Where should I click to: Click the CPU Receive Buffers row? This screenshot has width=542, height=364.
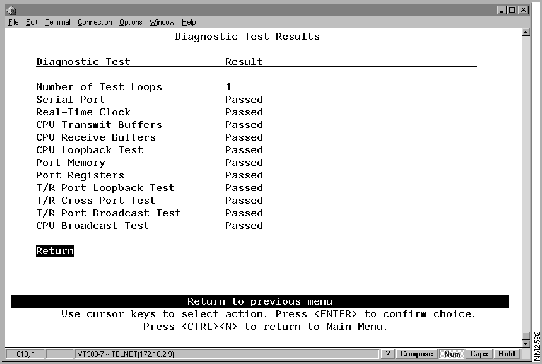(150, 138)
